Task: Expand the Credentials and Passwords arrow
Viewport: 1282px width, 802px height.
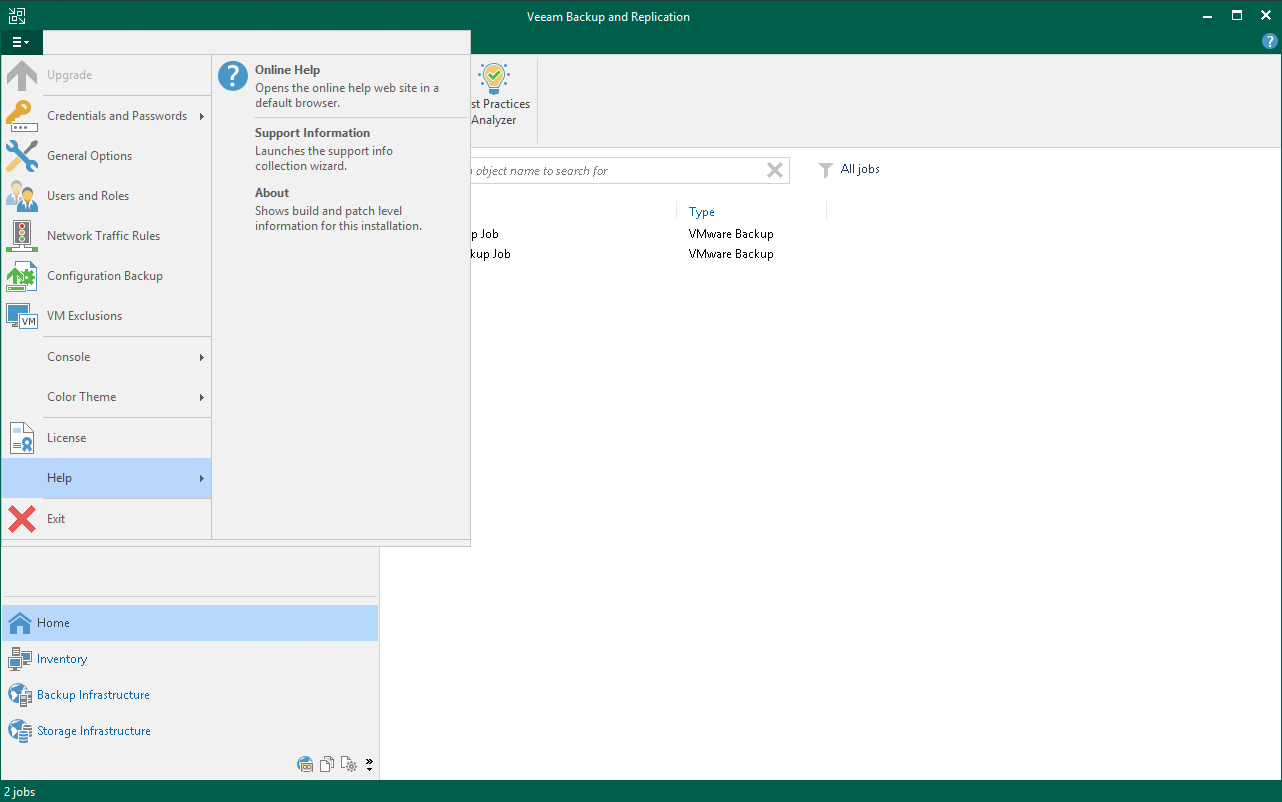Action: click(x=202, y=116)
